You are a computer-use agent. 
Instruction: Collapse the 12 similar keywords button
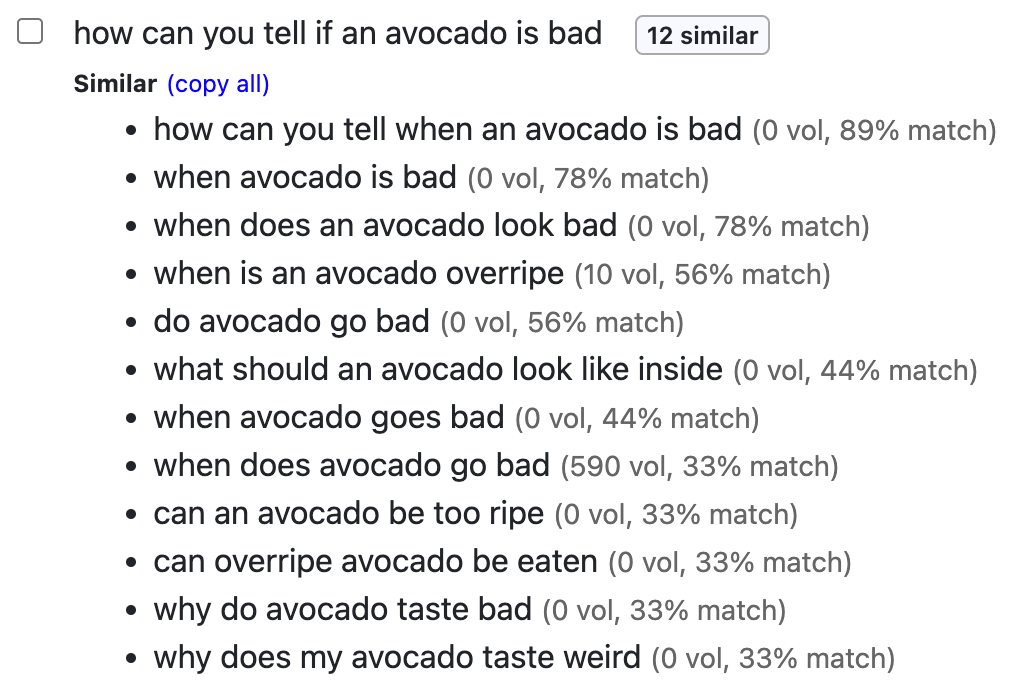pos(702,35)
